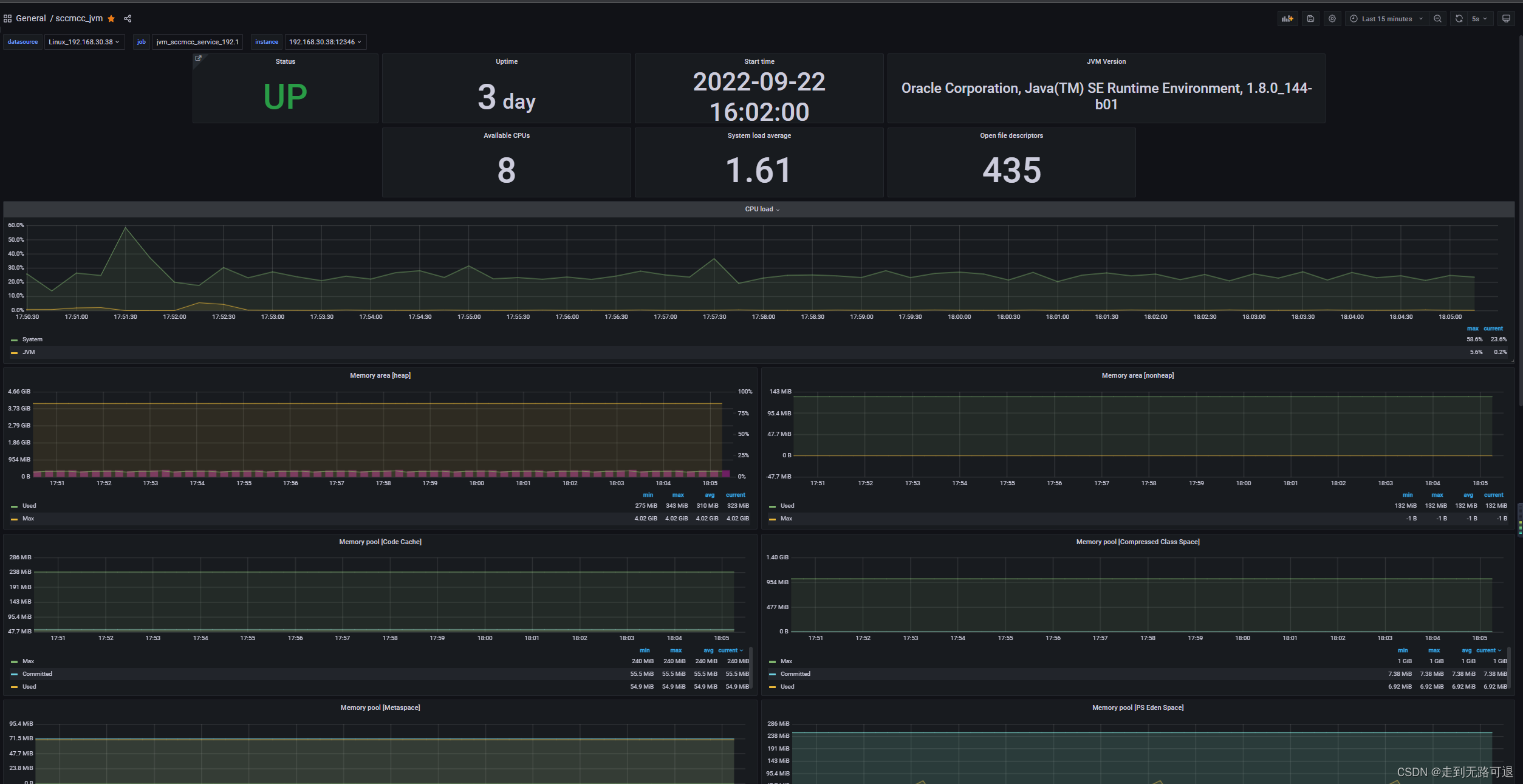This screenshot has width=1523, height=784.
Task: Click the sccmcc_jvm dashboard title
Action: tap(79, 19)
